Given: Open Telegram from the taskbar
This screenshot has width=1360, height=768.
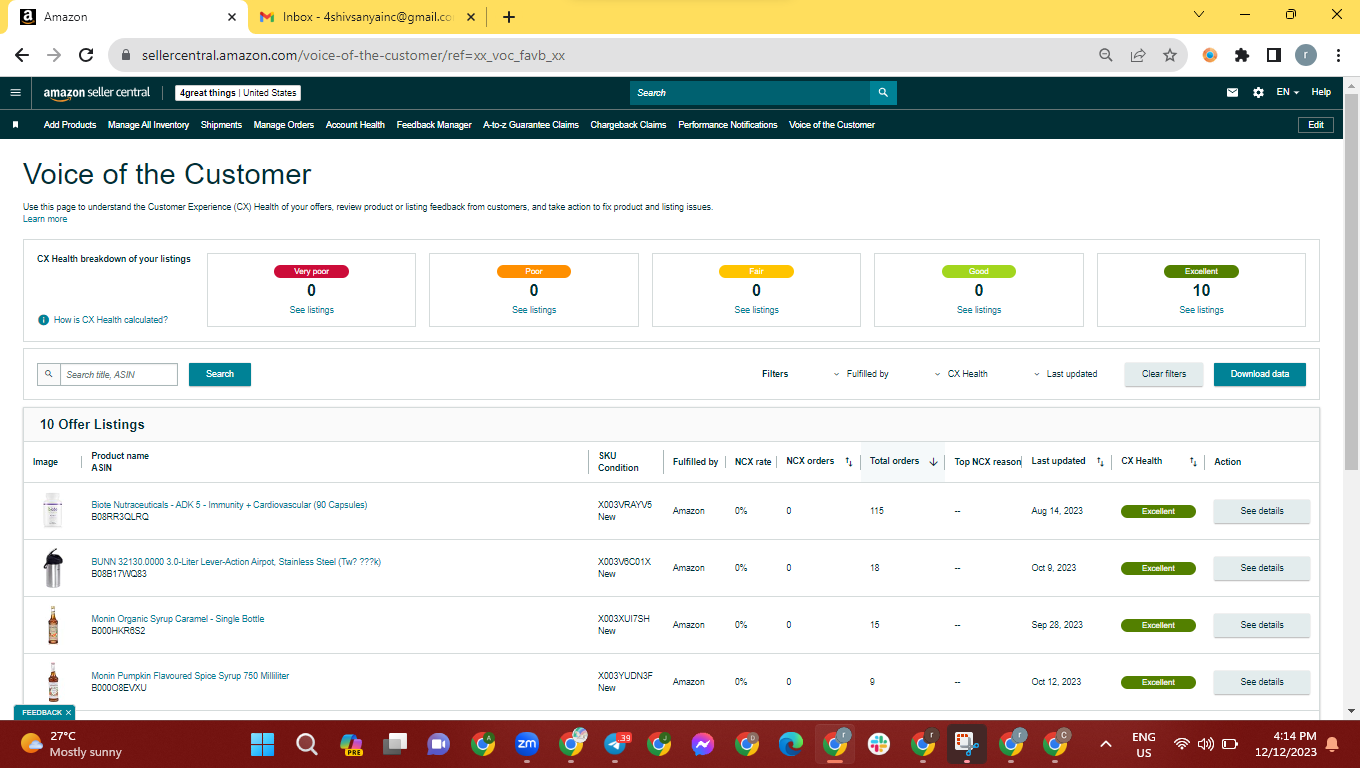Looking at the screenshot, I should pyautogui.click(x=616, y=744).
